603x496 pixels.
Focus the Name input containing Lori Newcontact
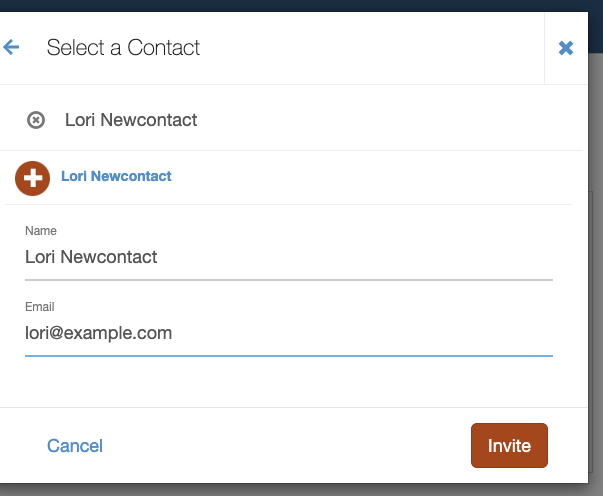[289, 257]
